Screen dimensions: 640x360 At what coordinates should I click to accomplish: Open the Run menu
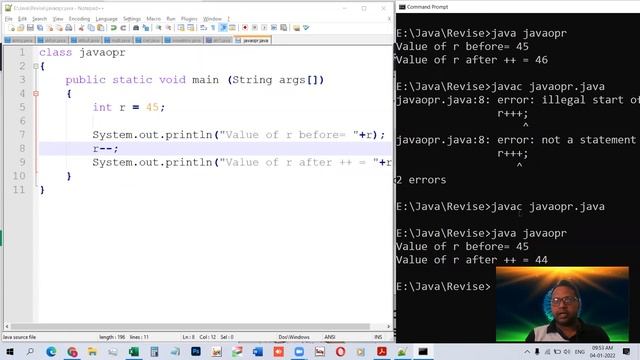(x=171, y=19)
